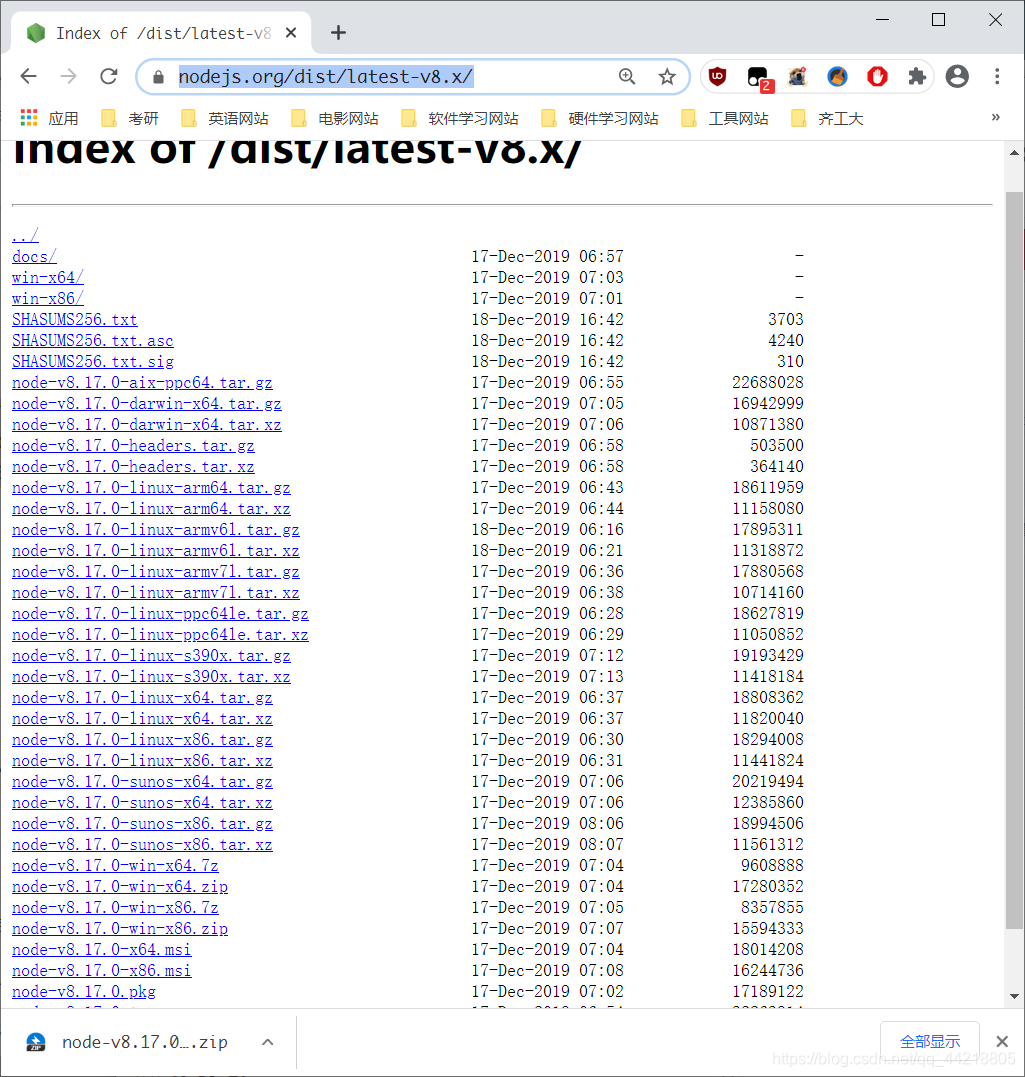Open the 应用 apps shortcut
1025x1077 pixels.
(x=49, y=118)
